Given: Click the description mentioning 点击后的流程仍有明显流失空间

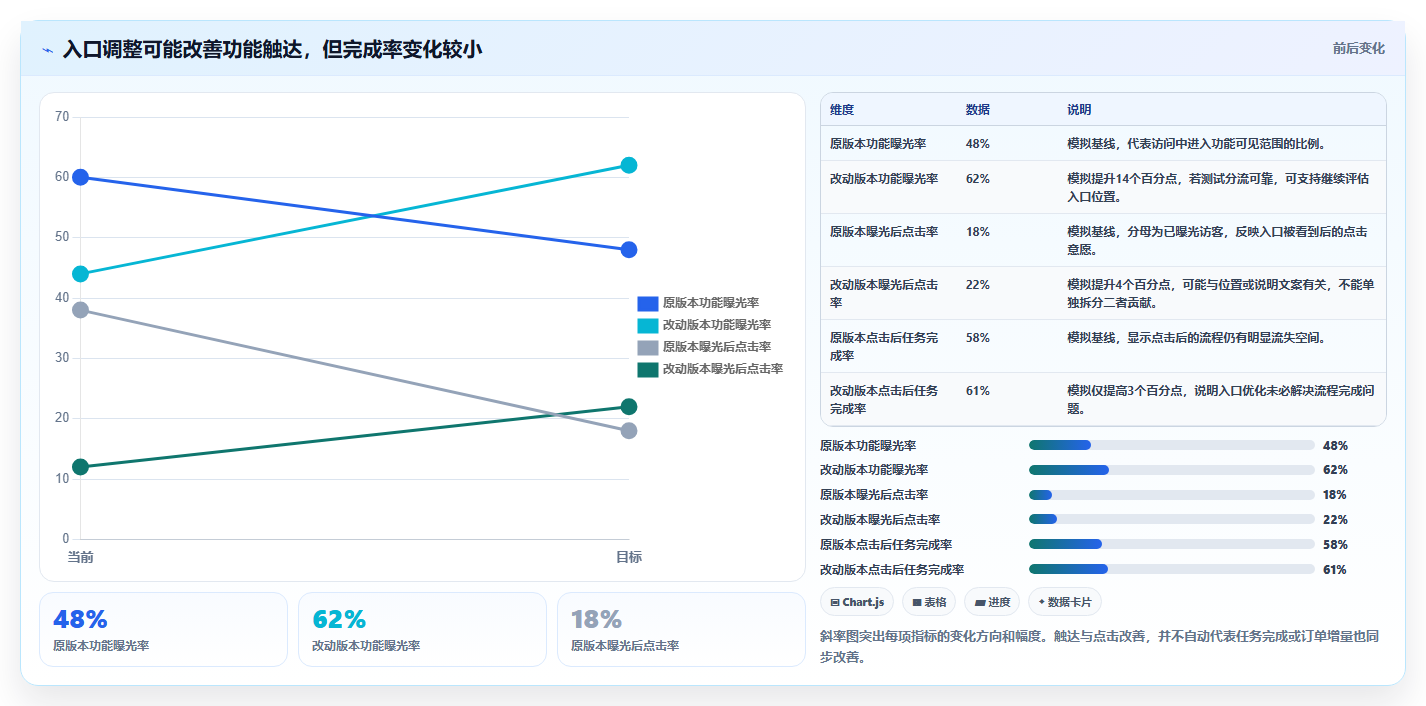Looking at the screenshot, I should click(1196, 338).
